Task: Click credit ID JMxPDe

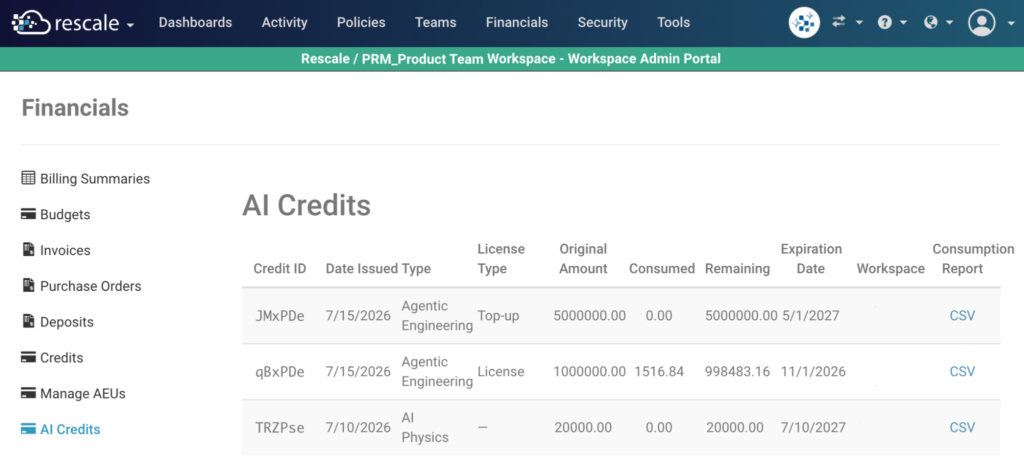Action: (x=280, y=316)
